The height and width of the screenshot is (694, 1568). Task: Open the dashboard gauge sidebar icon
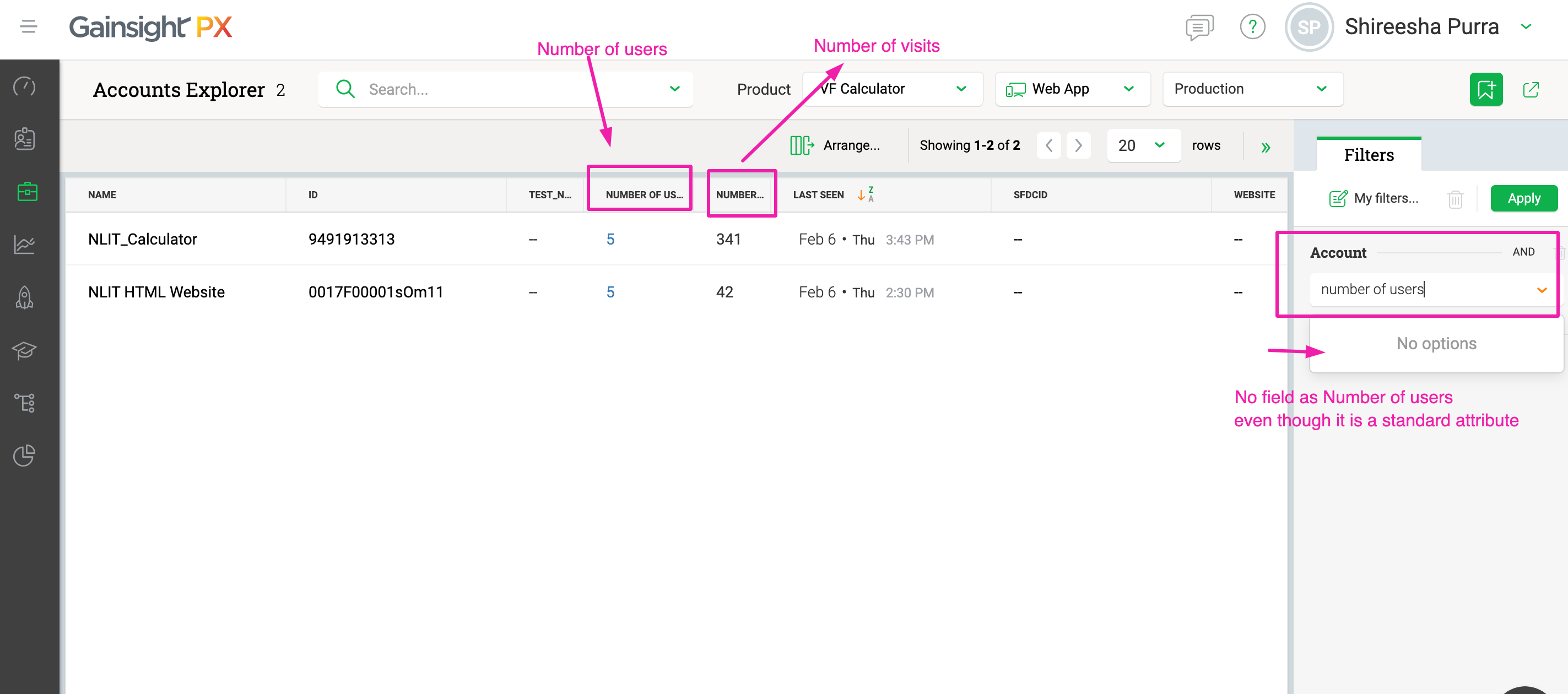point(25,86)
